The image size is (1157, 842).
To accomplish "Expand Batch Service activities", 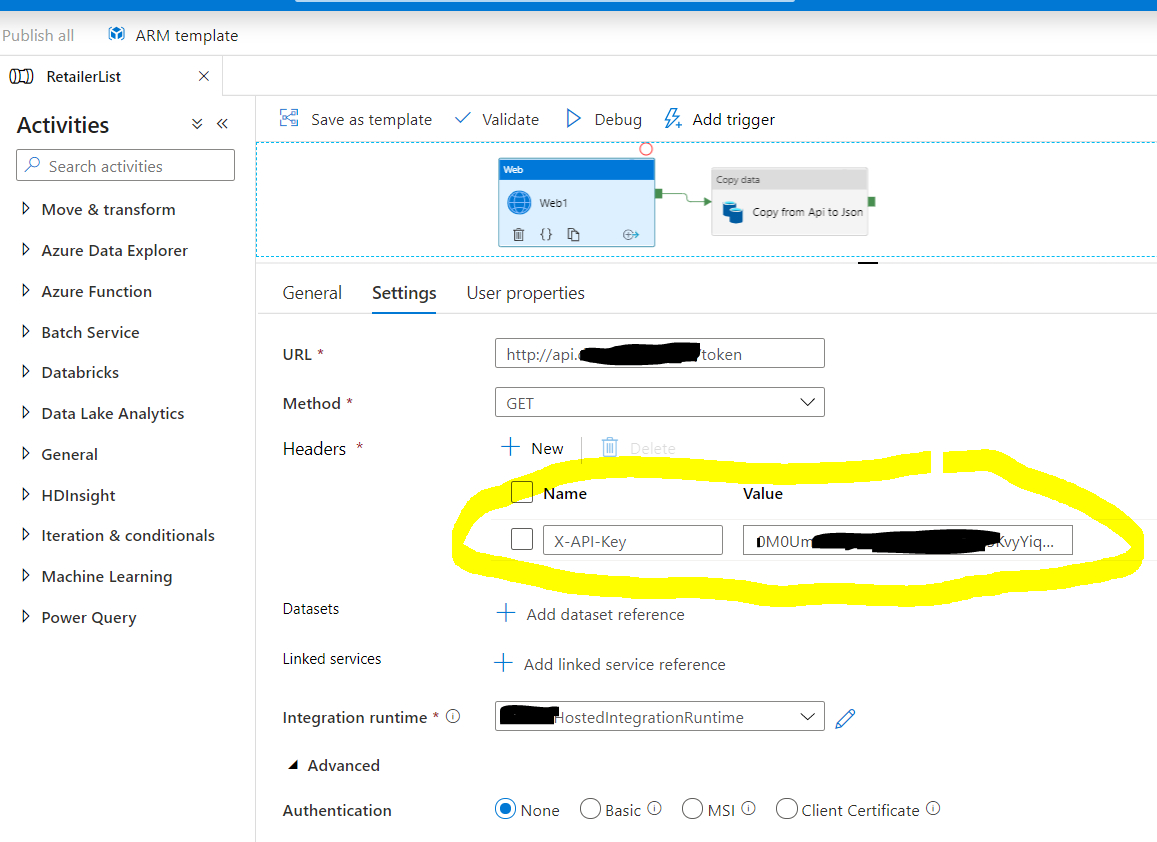I will pyautogui.click(x=26, y=331).
